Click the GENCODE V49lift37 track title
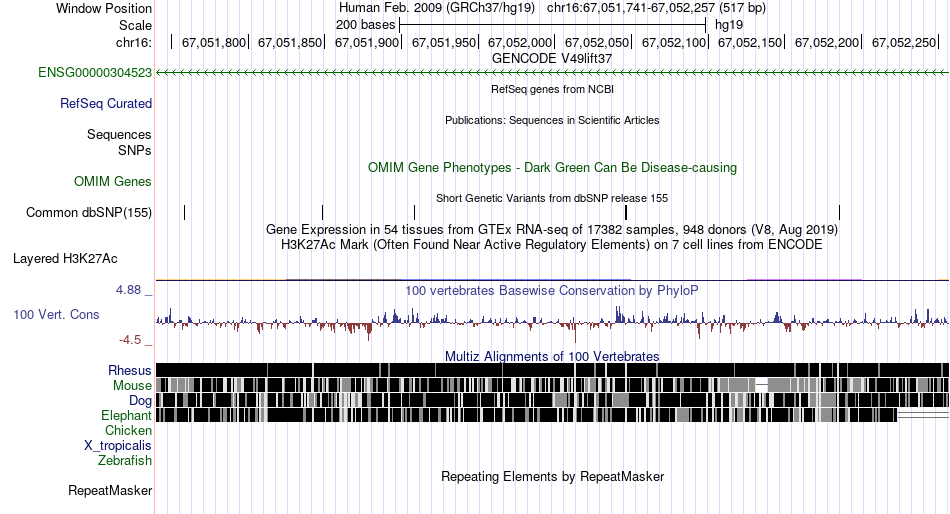The width and height of the screenshot is (950, 514). 552,59
